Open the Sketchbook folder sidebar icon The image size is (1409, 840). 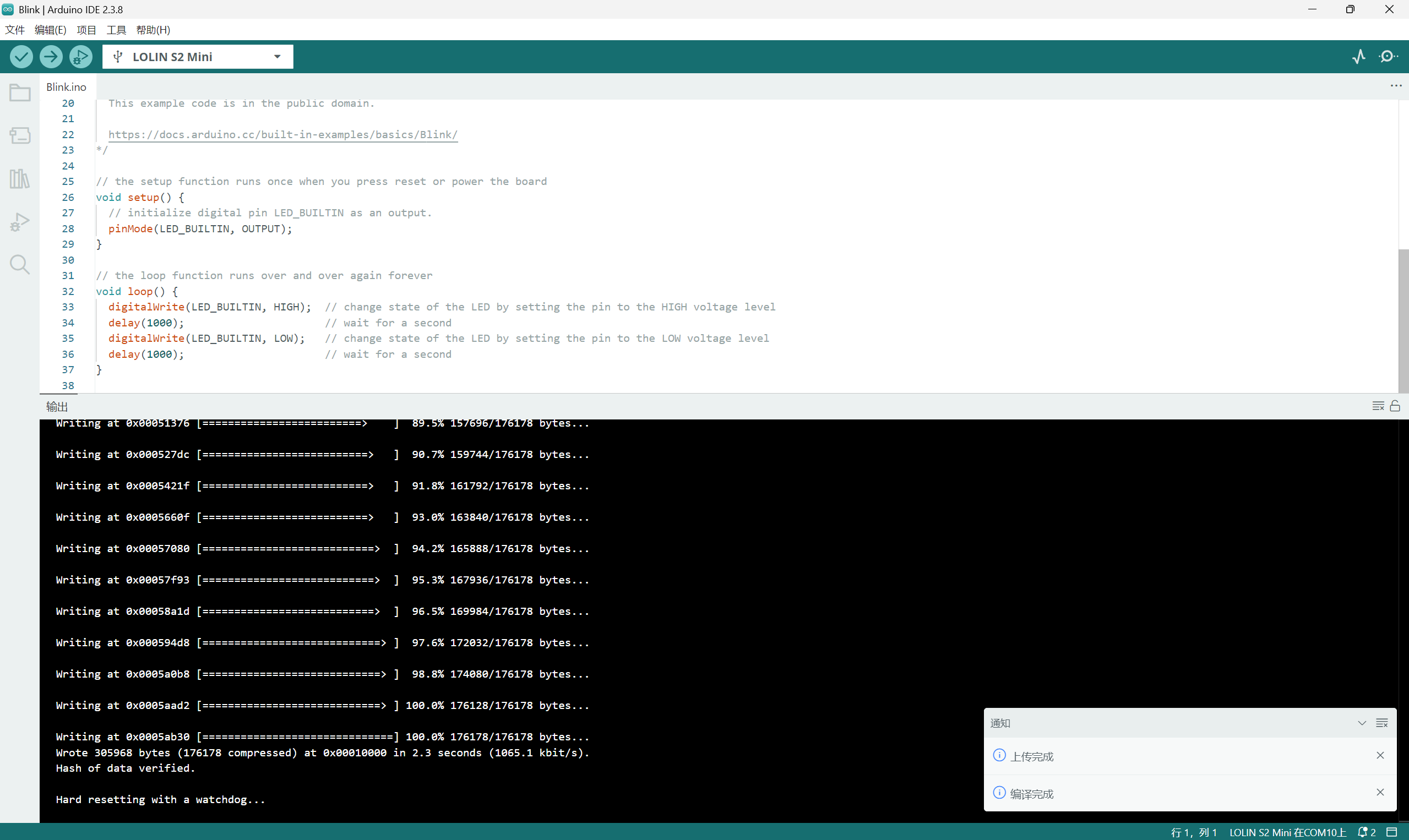[x=20, y=92]
